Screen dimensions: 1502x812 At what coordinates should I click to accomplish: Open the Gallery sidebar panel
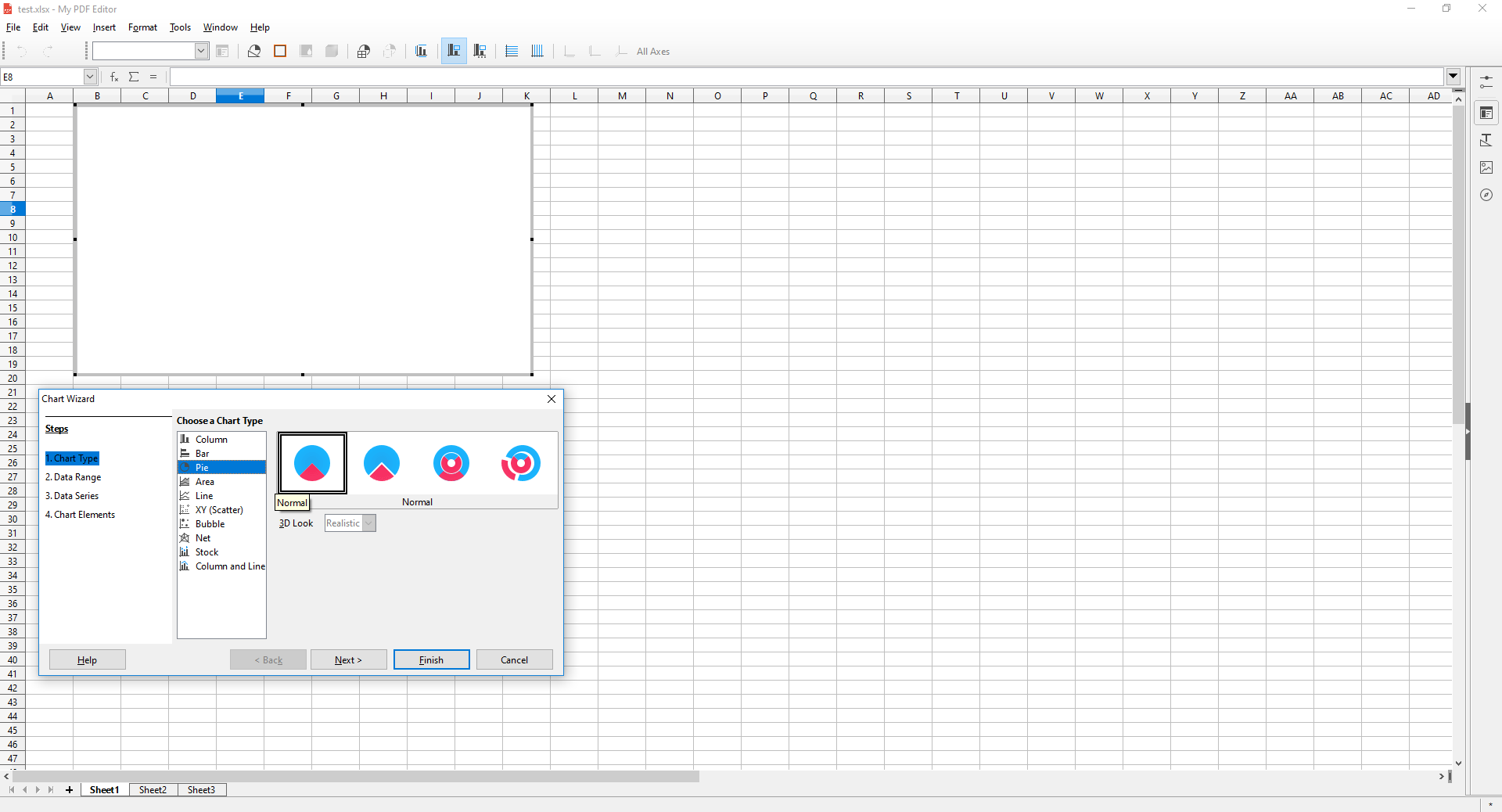point(1486,167)
